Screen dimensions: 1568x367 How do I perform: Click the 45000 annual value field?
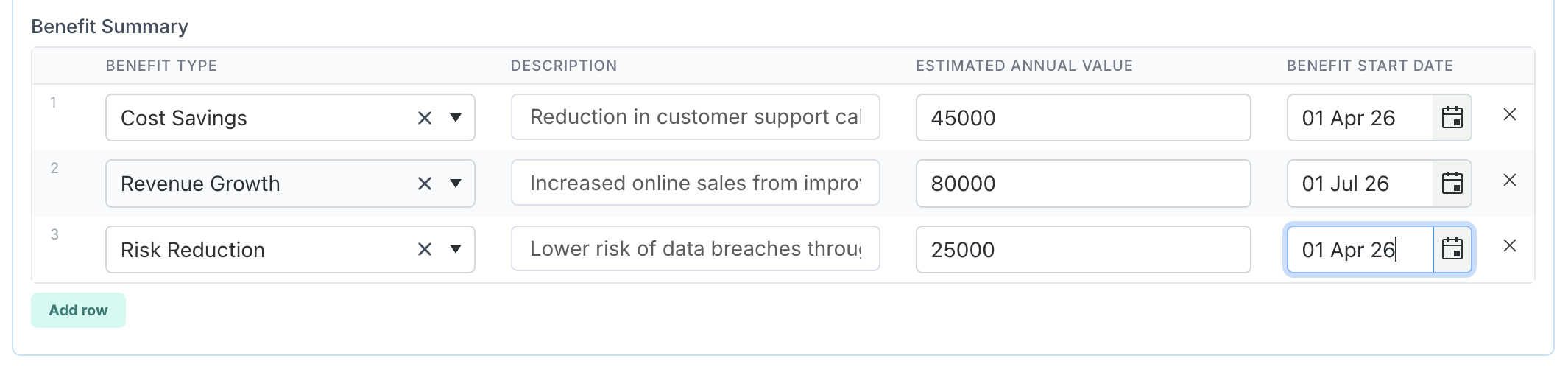pyautogui.click(x=1082, y=118)
